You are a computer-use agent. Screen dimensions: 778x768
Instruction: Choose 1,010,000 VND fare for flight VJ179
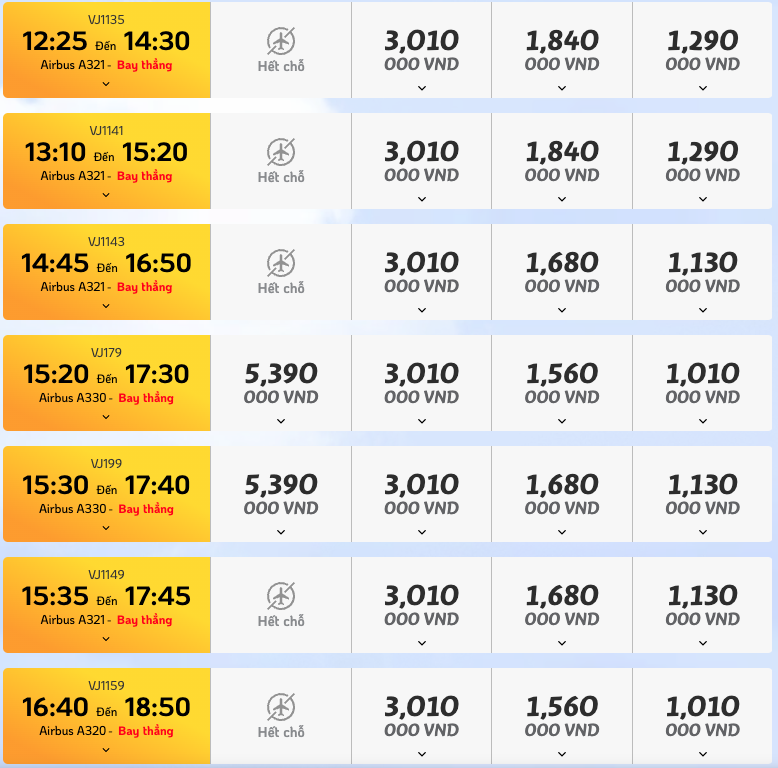[702, 383]
